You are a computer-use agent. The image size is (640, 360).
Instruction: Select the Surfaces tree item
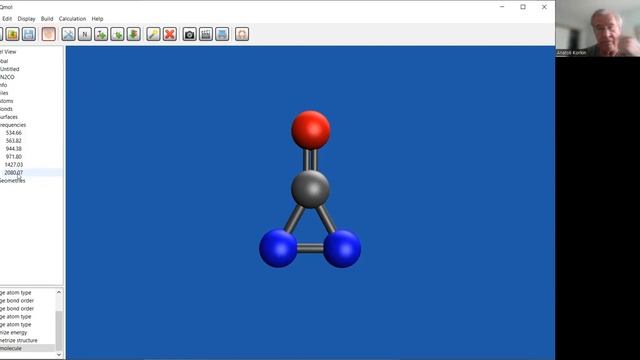9,117
